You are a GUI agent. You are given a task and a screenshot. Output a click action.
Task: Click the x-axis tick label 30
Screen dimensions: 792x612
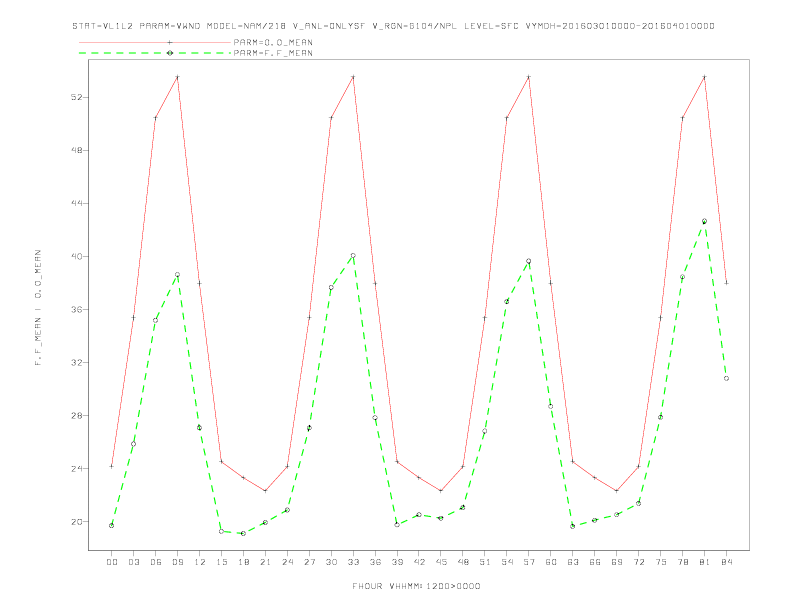pyautogui.click(x=331, y=562)
